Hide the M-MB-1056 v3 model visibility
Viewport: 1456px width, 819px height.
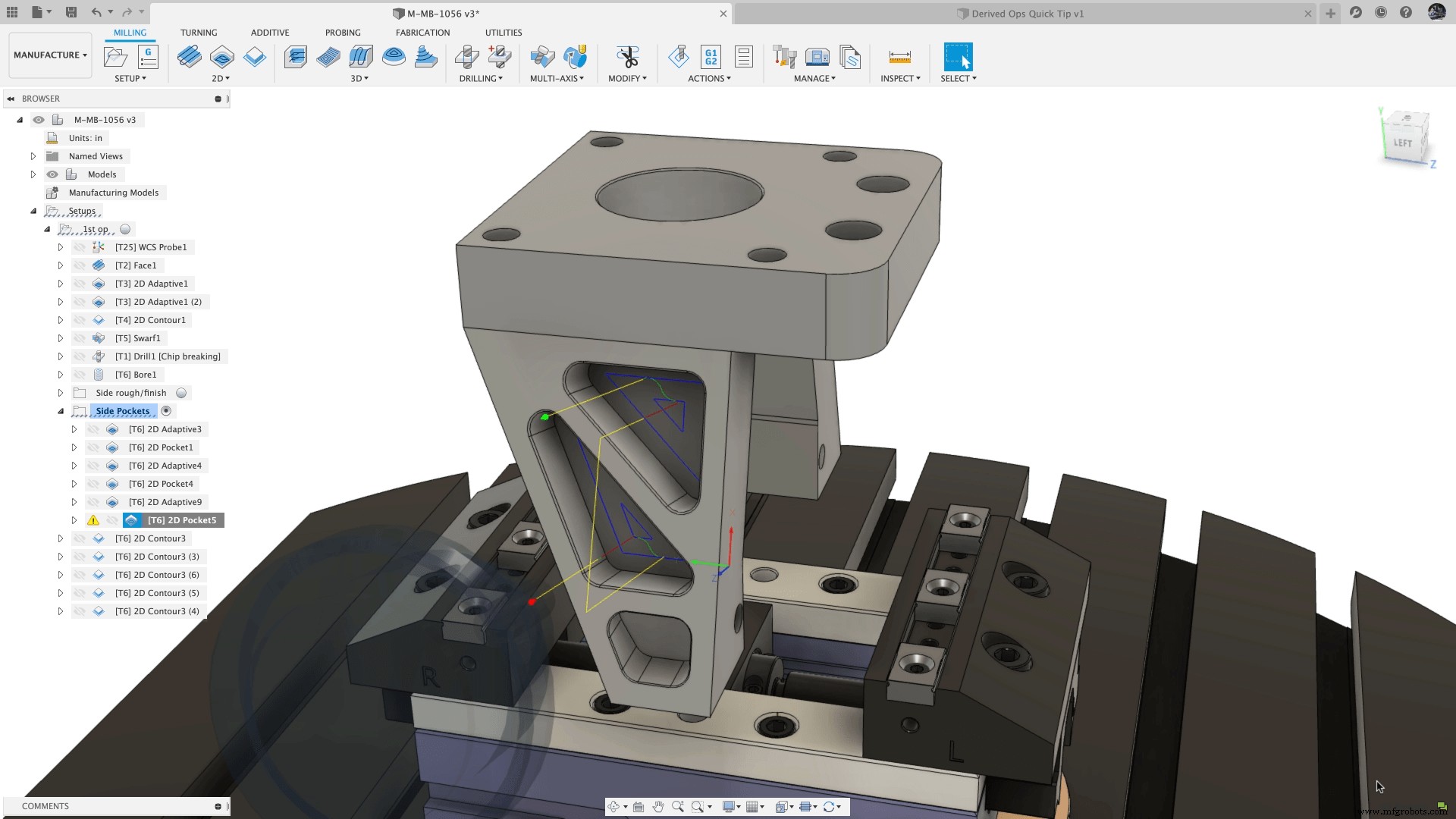39,120
